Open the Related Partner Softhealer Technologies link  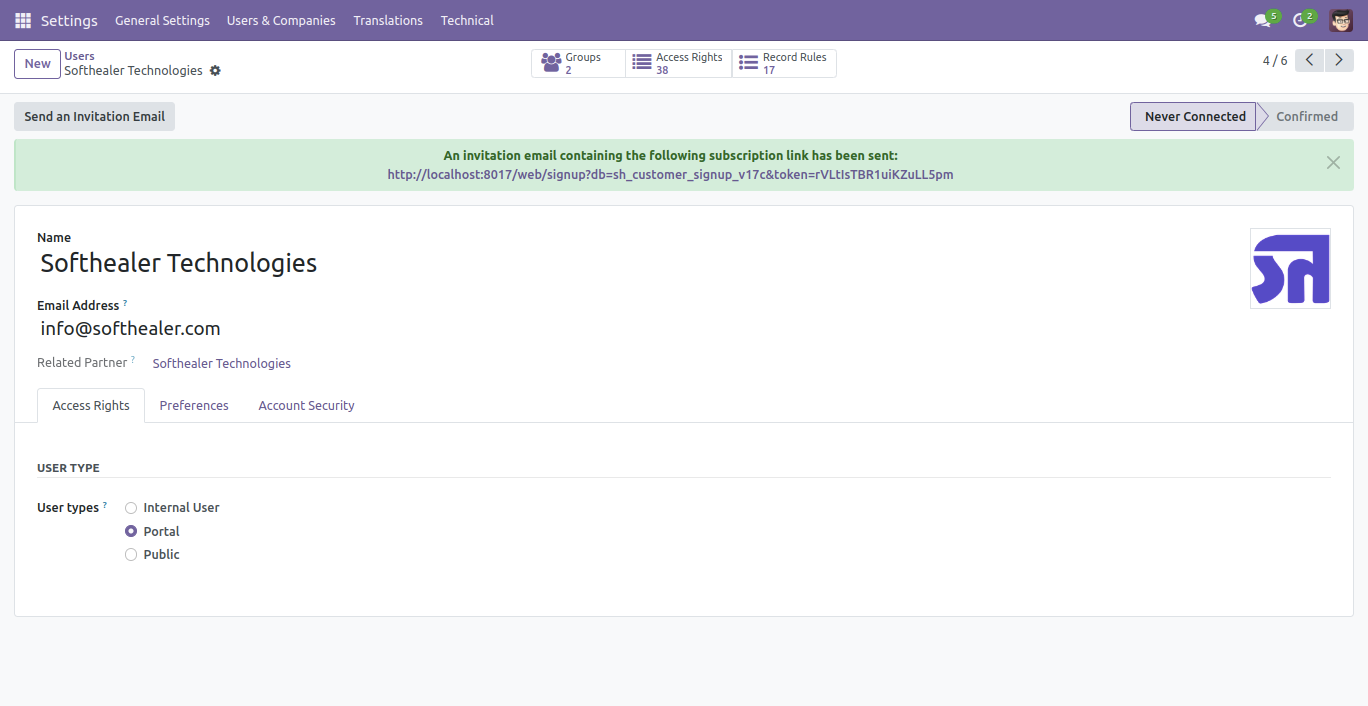point(221,363)
